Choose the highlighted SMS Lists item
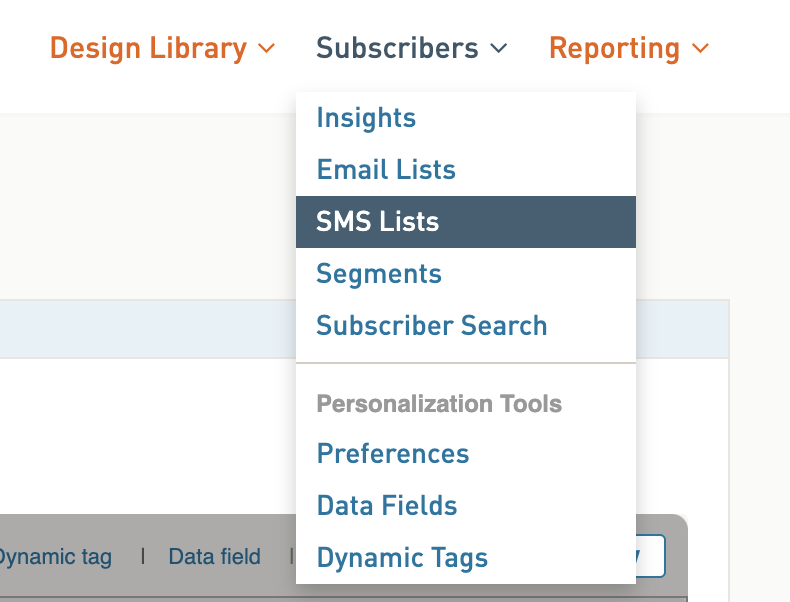790x602 pixels. click(466, 222)
